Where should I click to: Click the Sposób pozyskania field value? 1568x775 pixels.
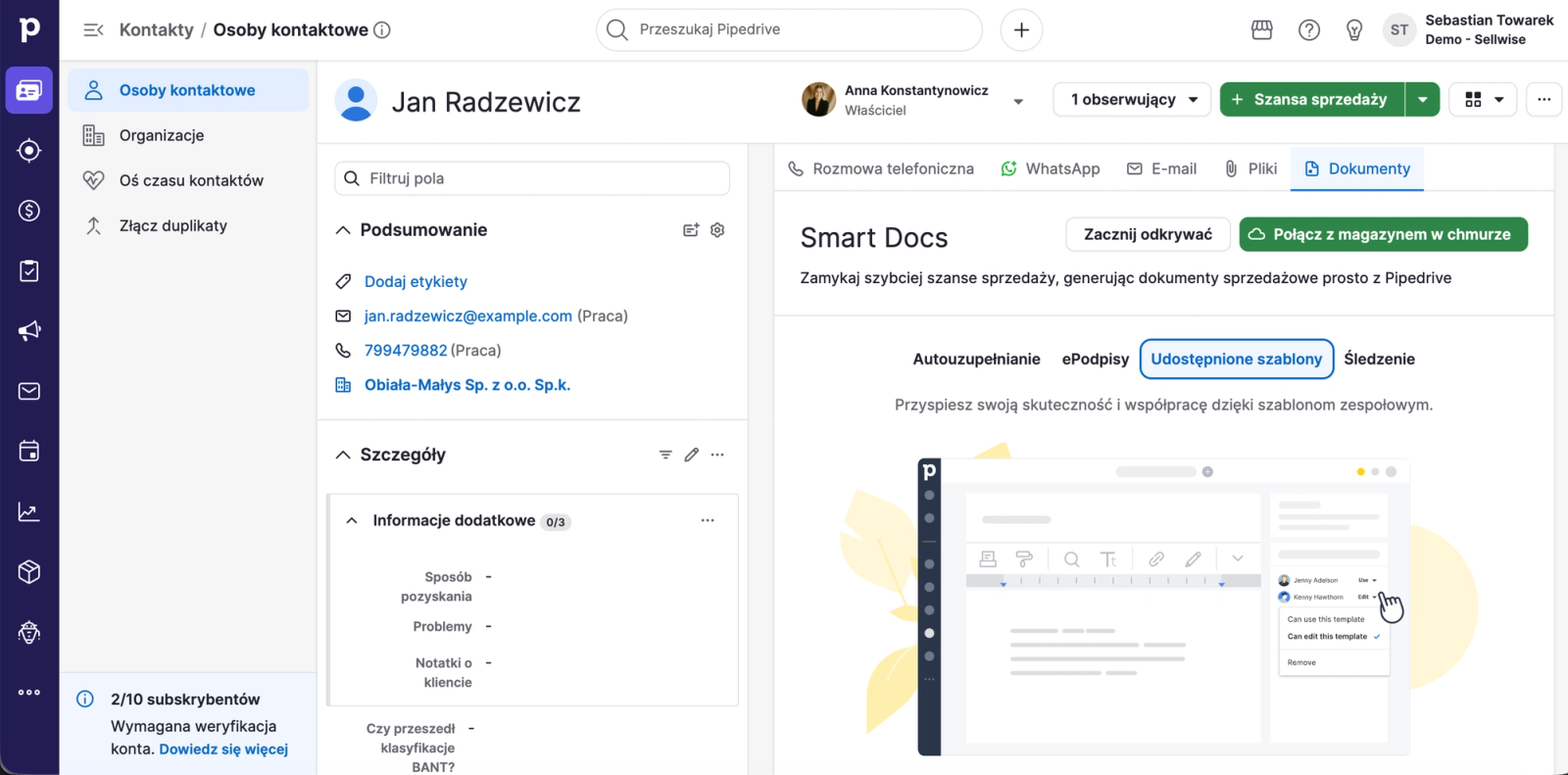(x=488, y=577)
